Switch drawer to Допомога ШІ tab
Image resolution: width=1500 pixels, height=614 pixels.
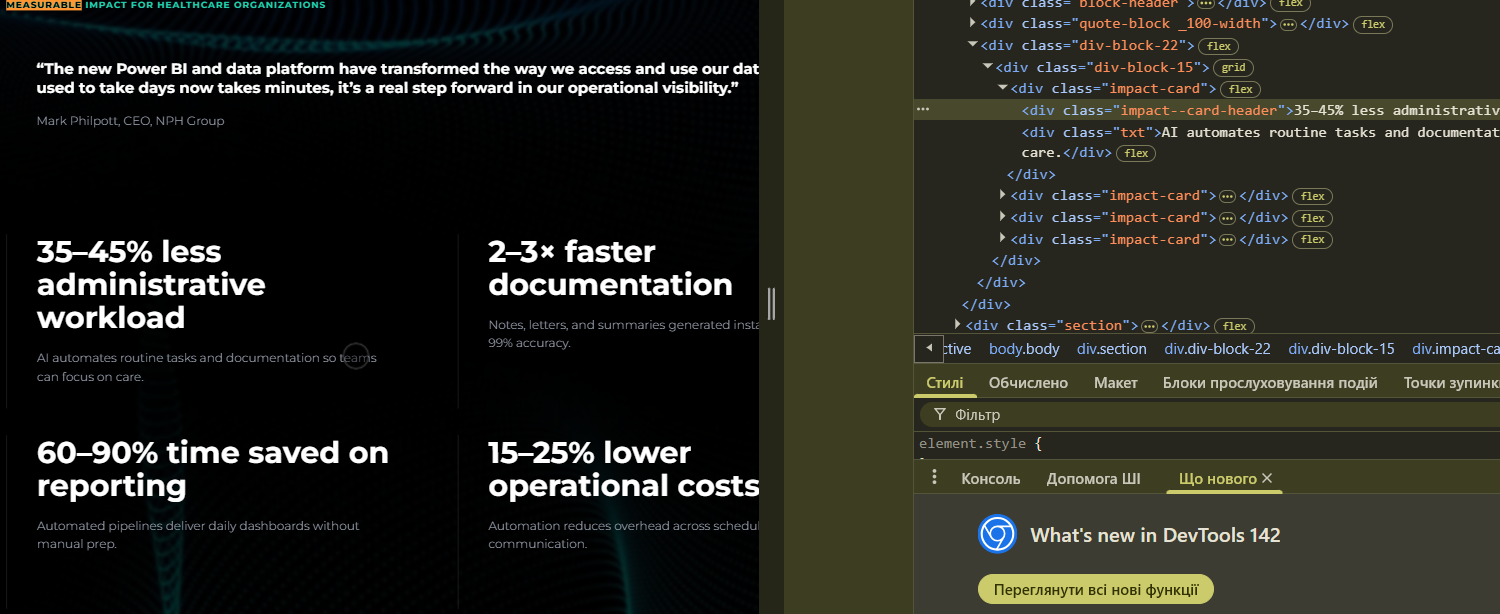1093,479
